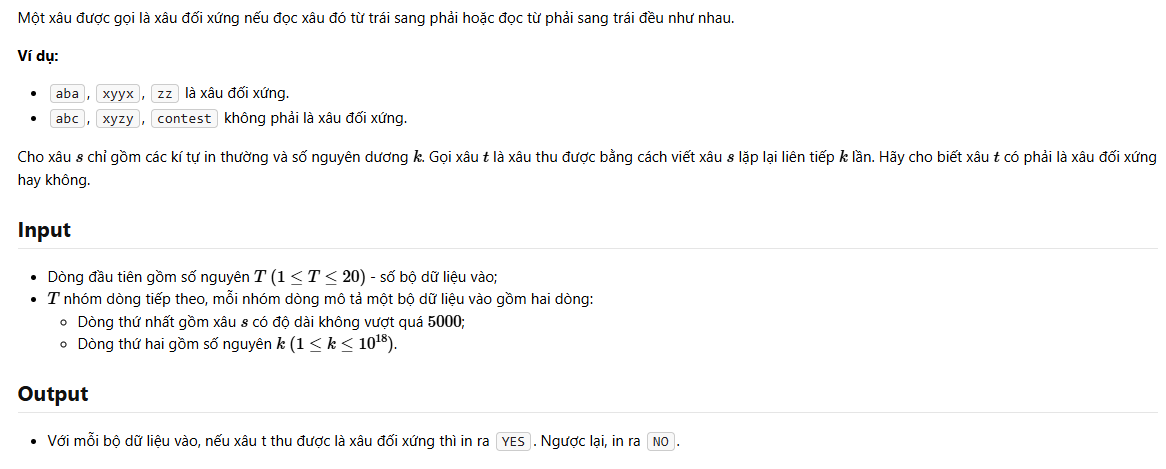Click the 'xyyx' inline code example
1166x469 pixels.
coord(117,94)
